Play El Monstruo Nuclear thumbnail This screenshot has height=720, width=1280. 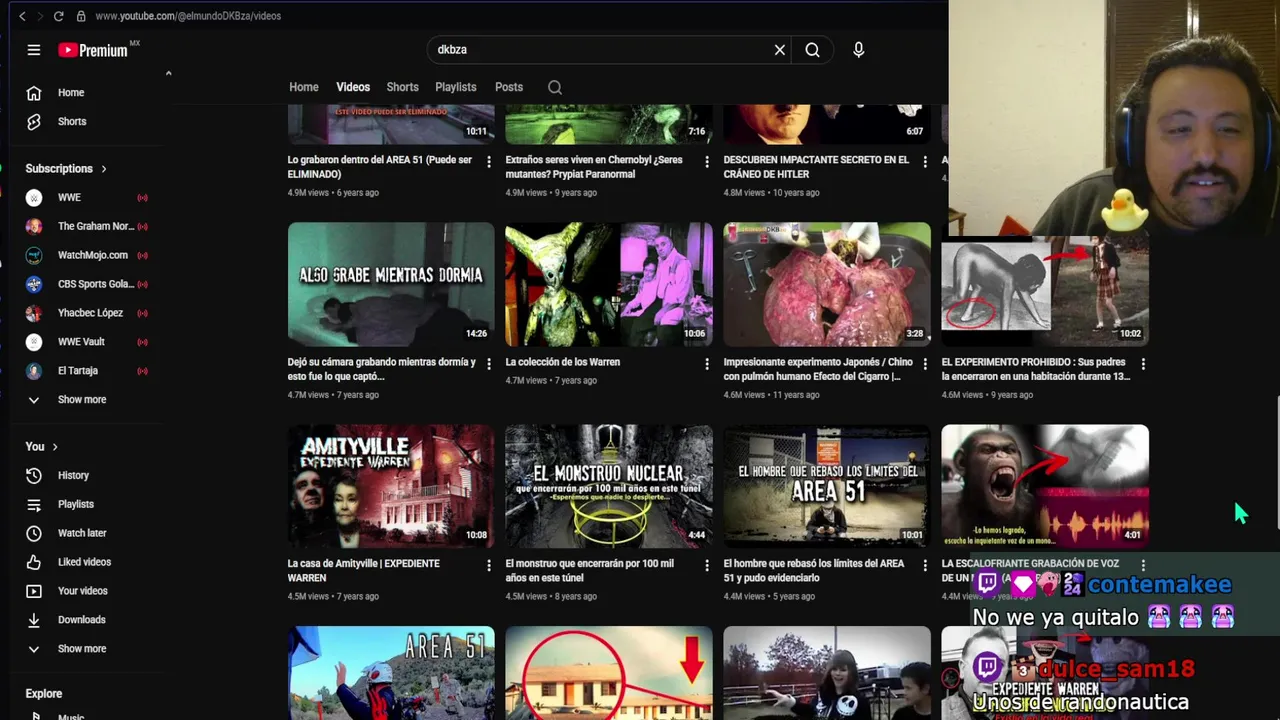609,486
